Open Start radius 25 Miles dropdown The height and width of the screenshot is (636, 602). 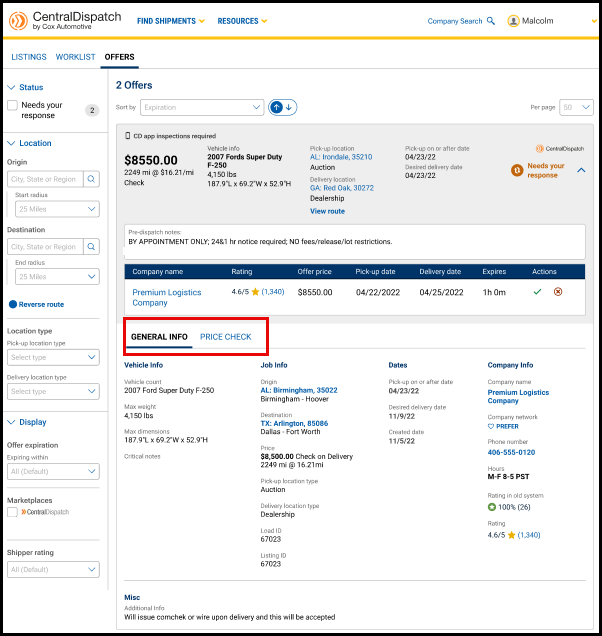(57, 209)
